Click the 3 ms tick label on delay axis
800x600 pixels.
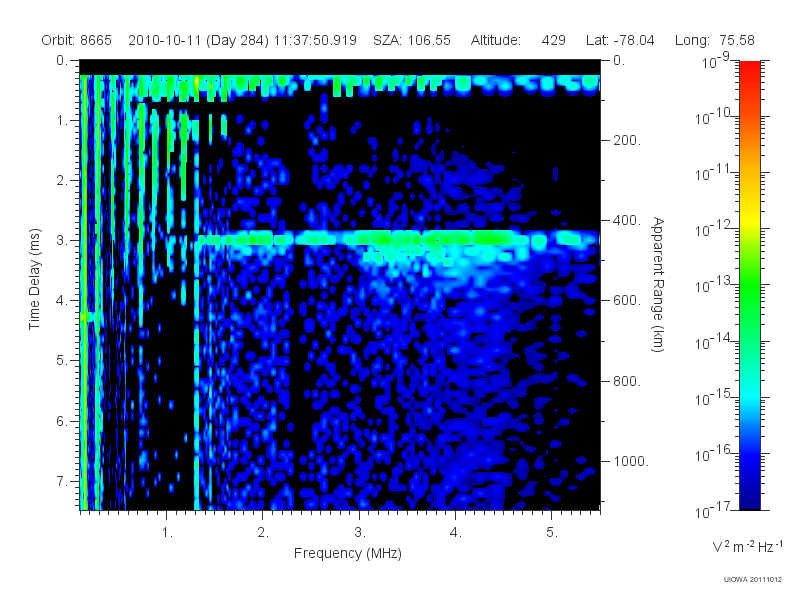coord(62,240)
